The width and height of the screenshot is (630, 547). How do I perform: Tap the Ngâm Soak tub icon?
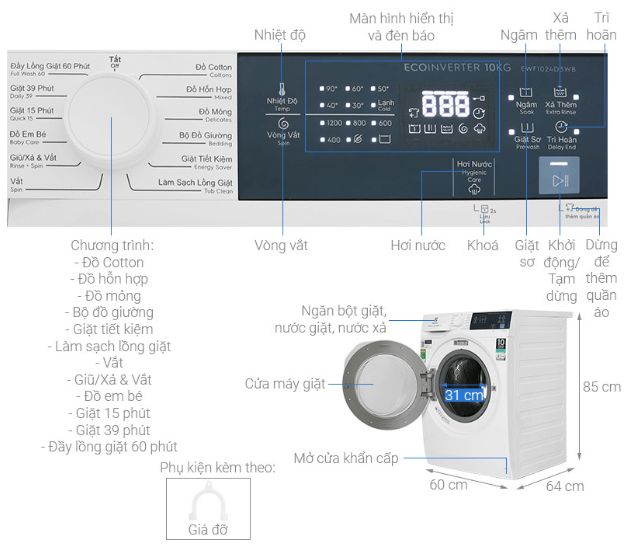click(526, 92)
